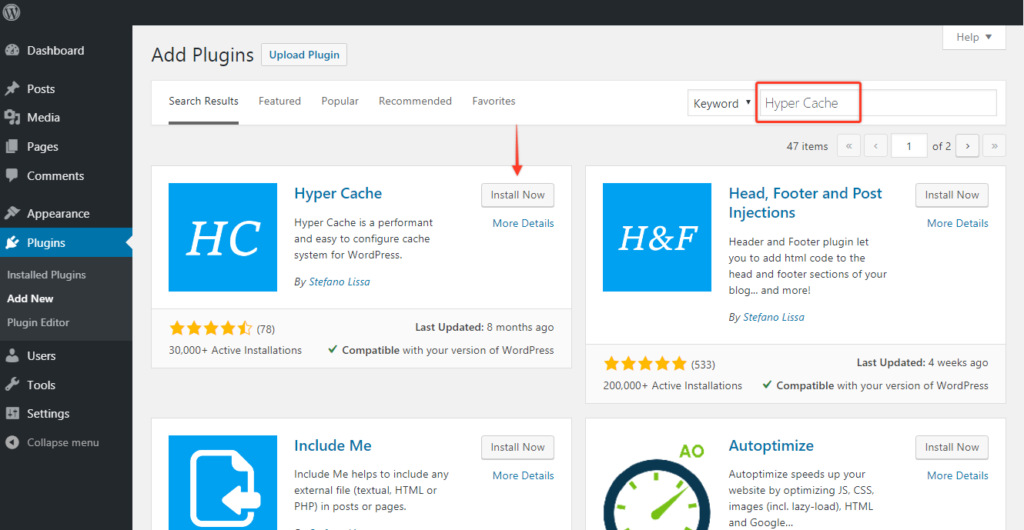Open Head, Footer and Post Injections title

tap(805, 203)
